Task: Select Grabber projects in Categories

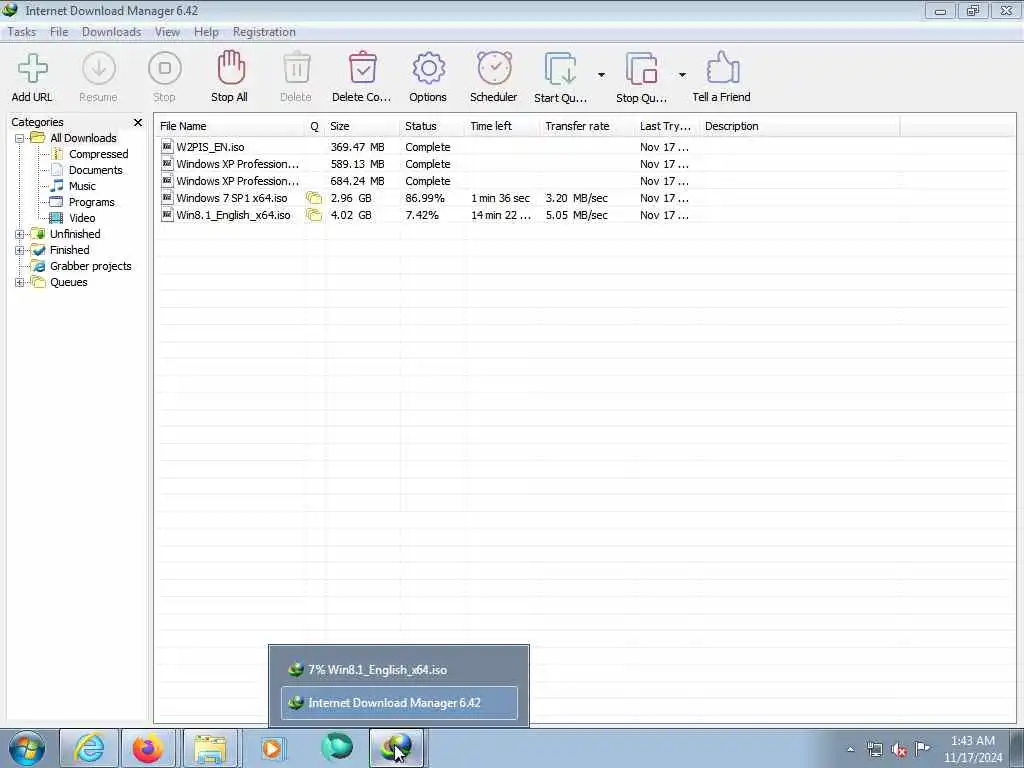Action: click(90, 266)
